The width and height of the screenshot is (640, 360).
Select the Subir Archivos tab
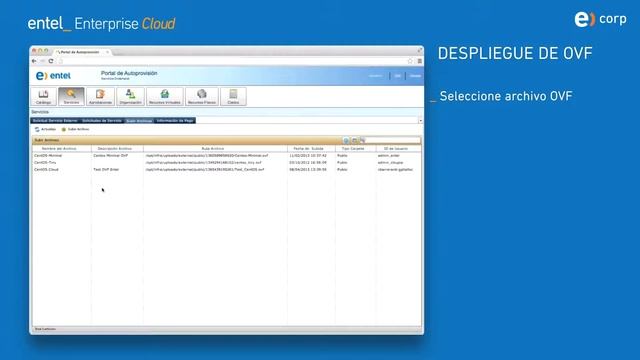139,121
